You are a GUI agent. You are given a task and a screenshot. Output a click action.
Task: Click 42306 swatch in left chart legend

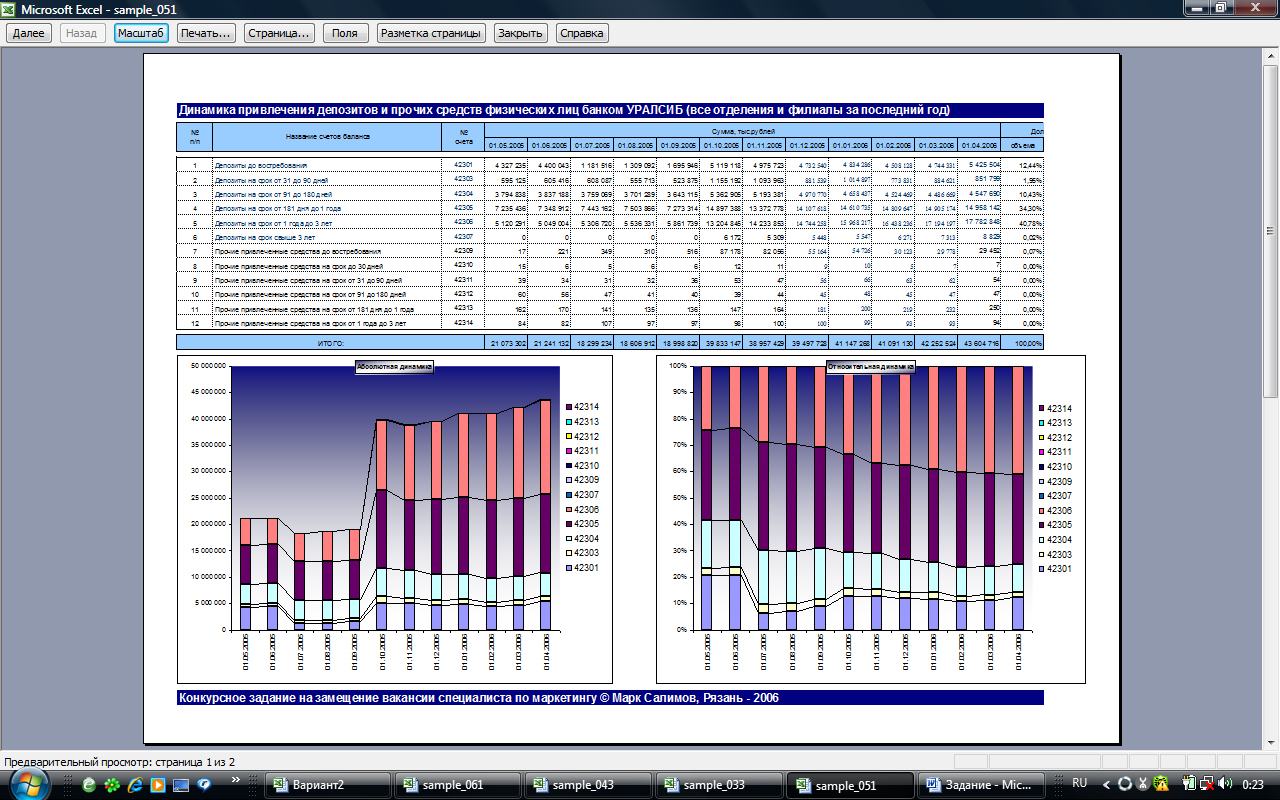tap(567, 510)
